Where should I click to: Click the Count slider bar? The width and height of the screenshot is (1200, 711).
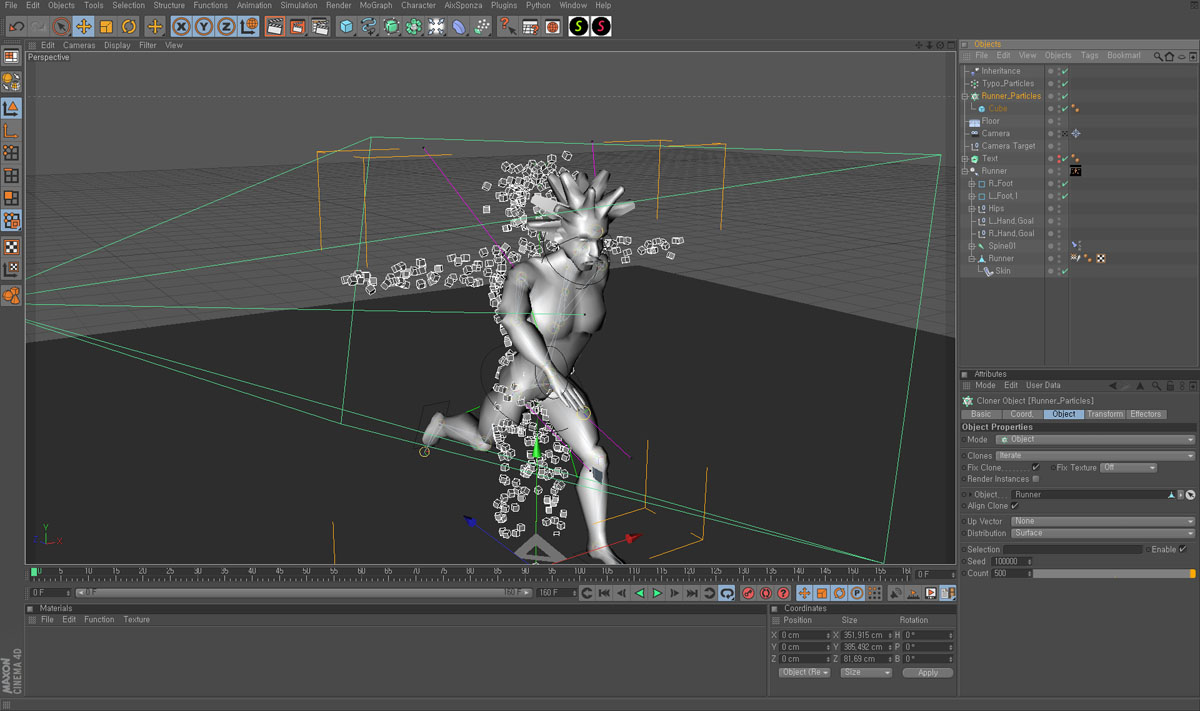1112,574
